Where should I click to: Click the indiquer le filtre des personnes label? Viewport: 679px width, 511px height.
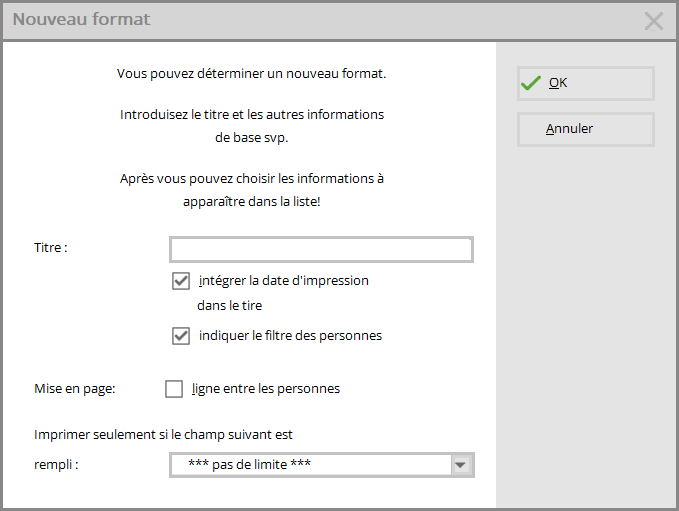coord(290,336)
